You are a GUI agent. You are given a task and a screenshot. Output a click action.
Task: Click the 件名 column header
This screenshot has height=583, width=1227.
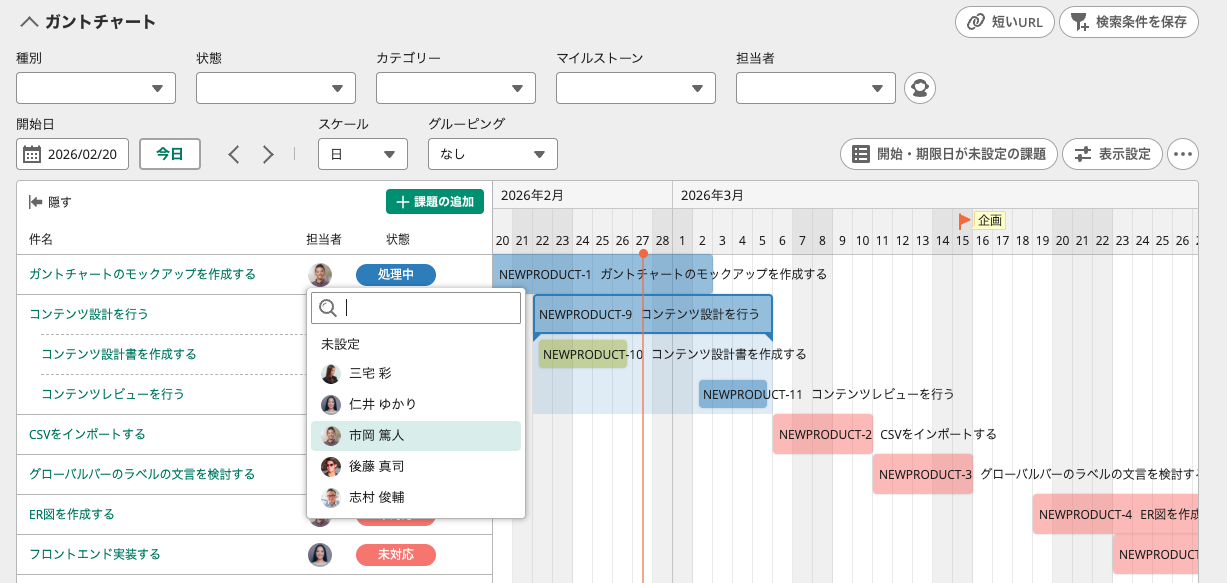click(41, 240)
